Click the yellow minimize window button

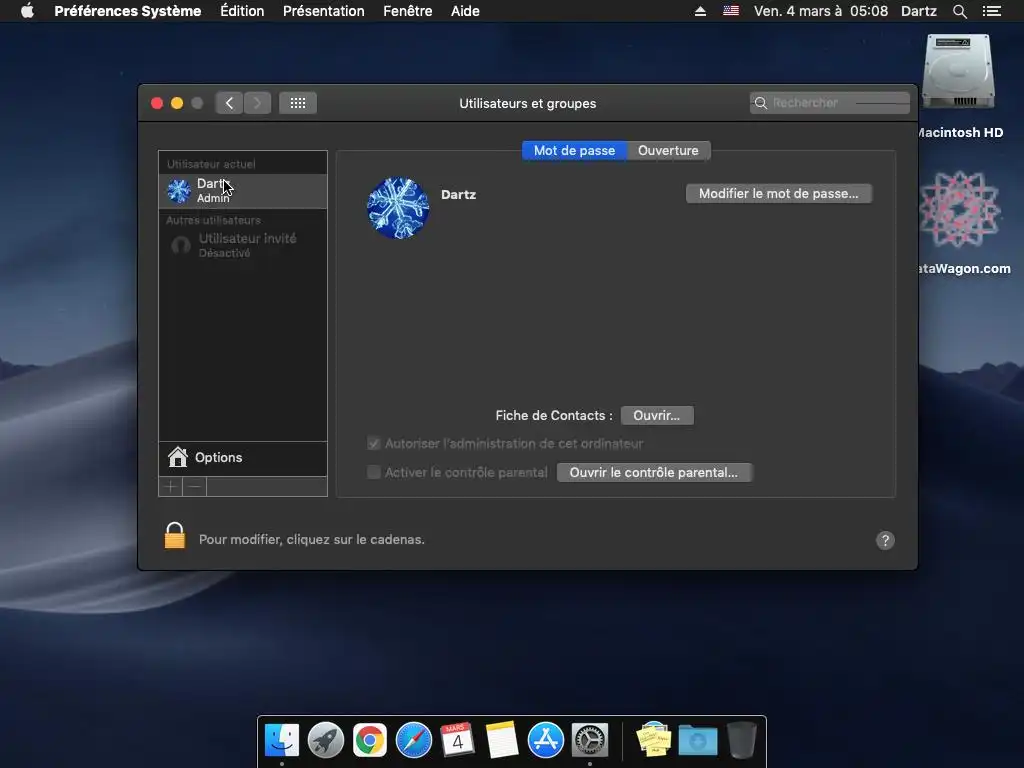pyautogui.click(x=177, y=103)
